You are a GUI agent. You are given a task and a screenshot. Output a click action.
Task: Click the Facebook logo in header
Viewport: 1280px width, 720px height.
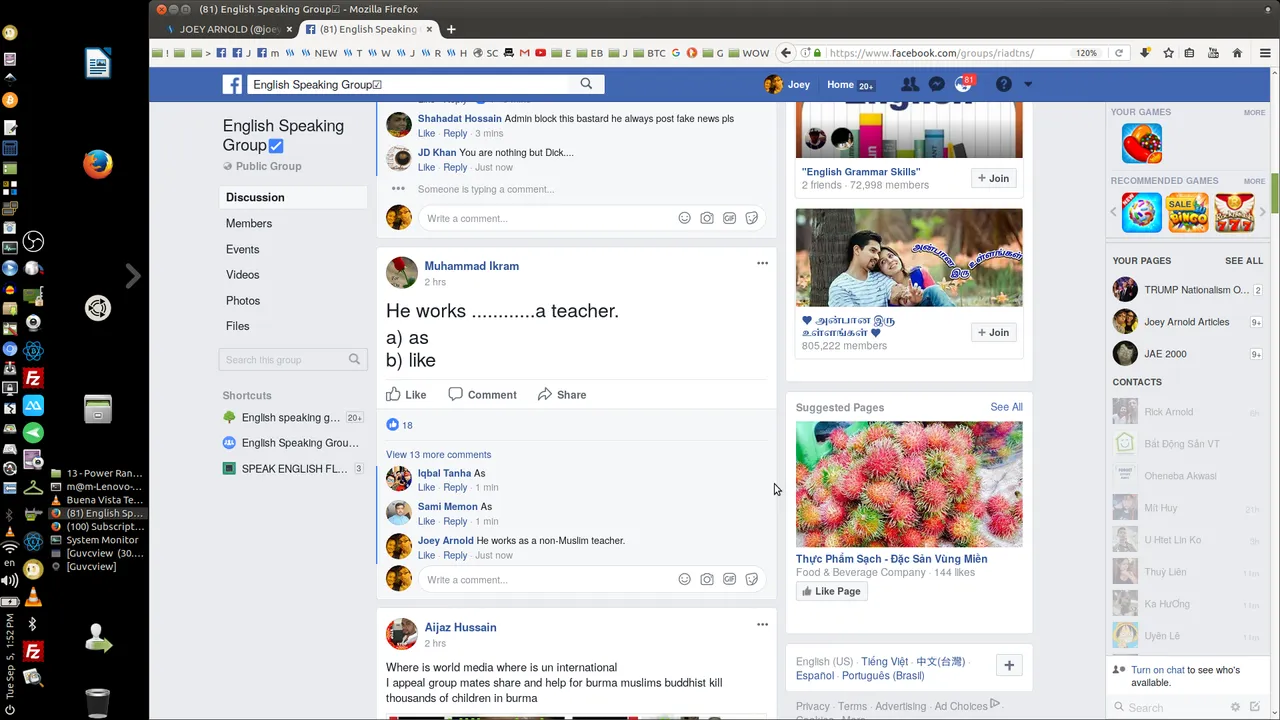coord(232,85)
